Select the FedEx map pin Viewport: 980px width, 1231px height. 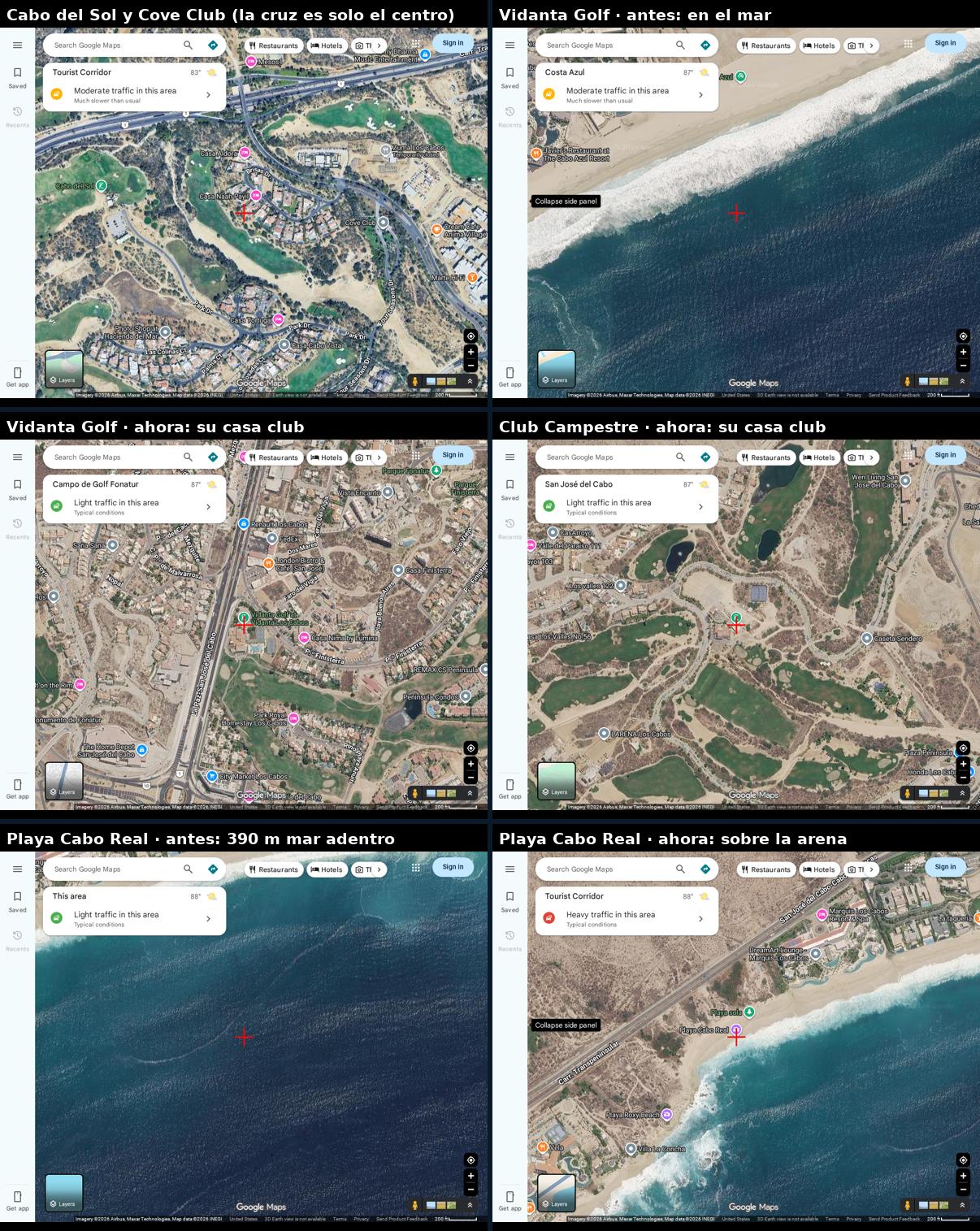pyautogui.click(x=271, y=538)
